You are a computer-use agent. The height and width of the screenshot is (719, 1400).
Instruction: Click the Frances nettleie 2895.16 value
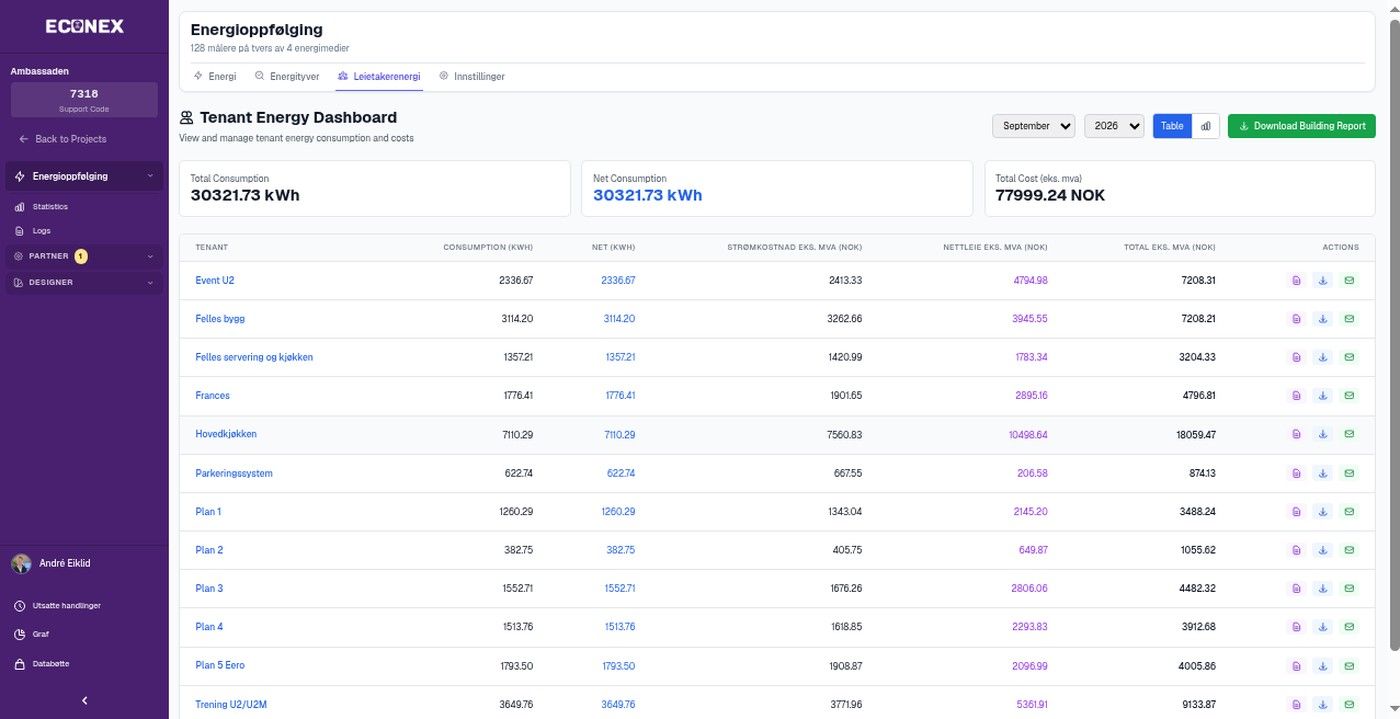click(1031, 396)
